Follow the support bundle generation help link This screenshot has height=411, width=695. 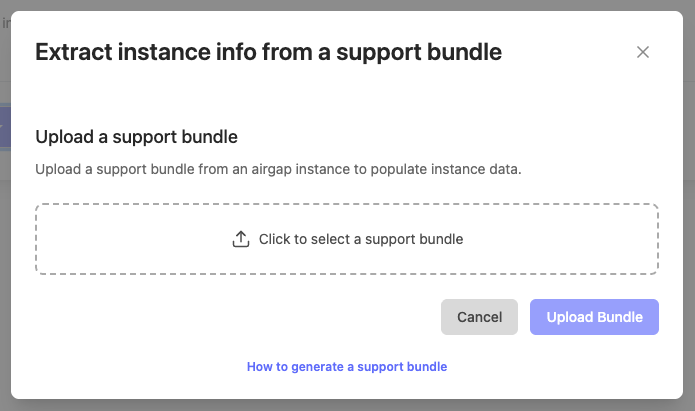[x=347, y=367]
